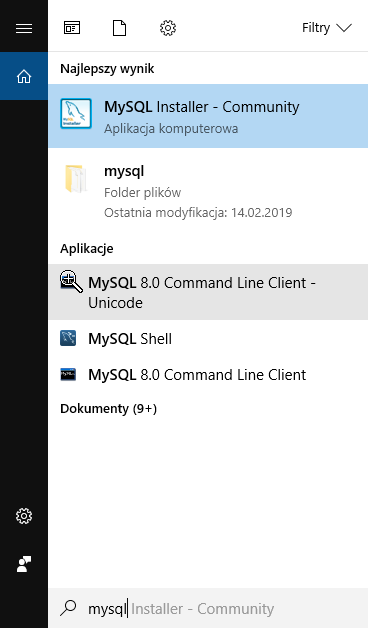The height and width of the screenshot is (628, 368).
Task: Open the hamburger menu icon
Action: point(24,28)
